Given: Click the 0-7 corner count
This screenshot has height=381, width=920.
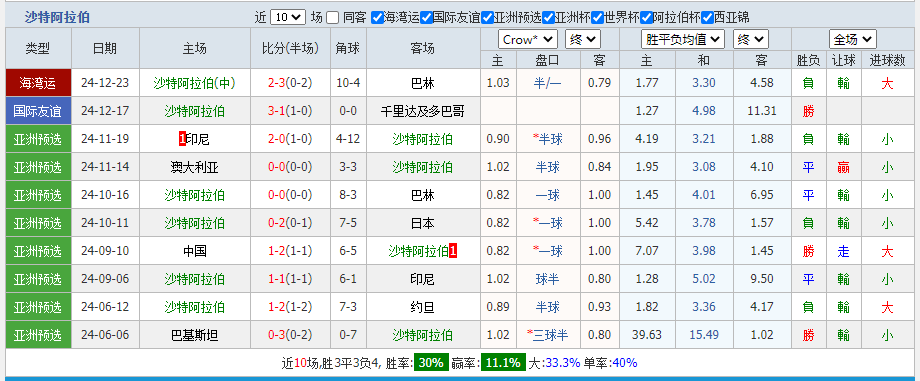Looking at the screenshot, I should (x=348, y=335).
